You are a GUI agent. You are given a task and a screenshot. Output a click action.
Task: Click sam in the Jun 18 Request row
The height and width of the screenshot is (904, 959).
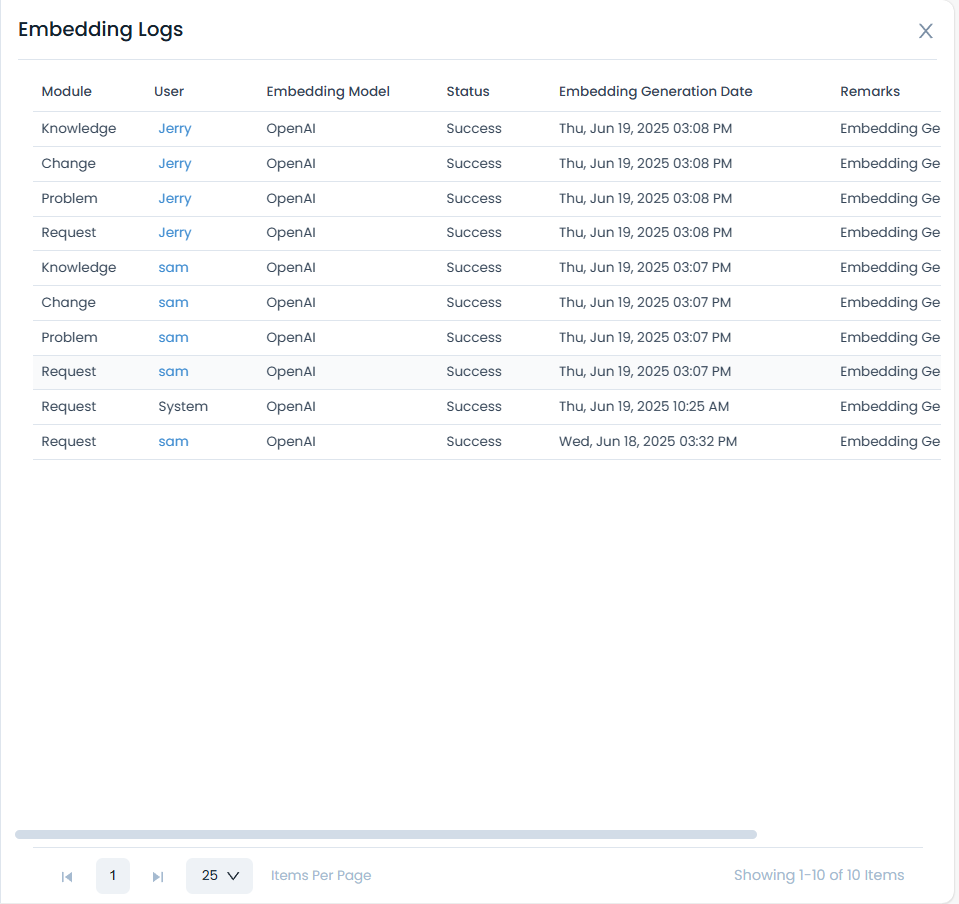coord(173,442)
